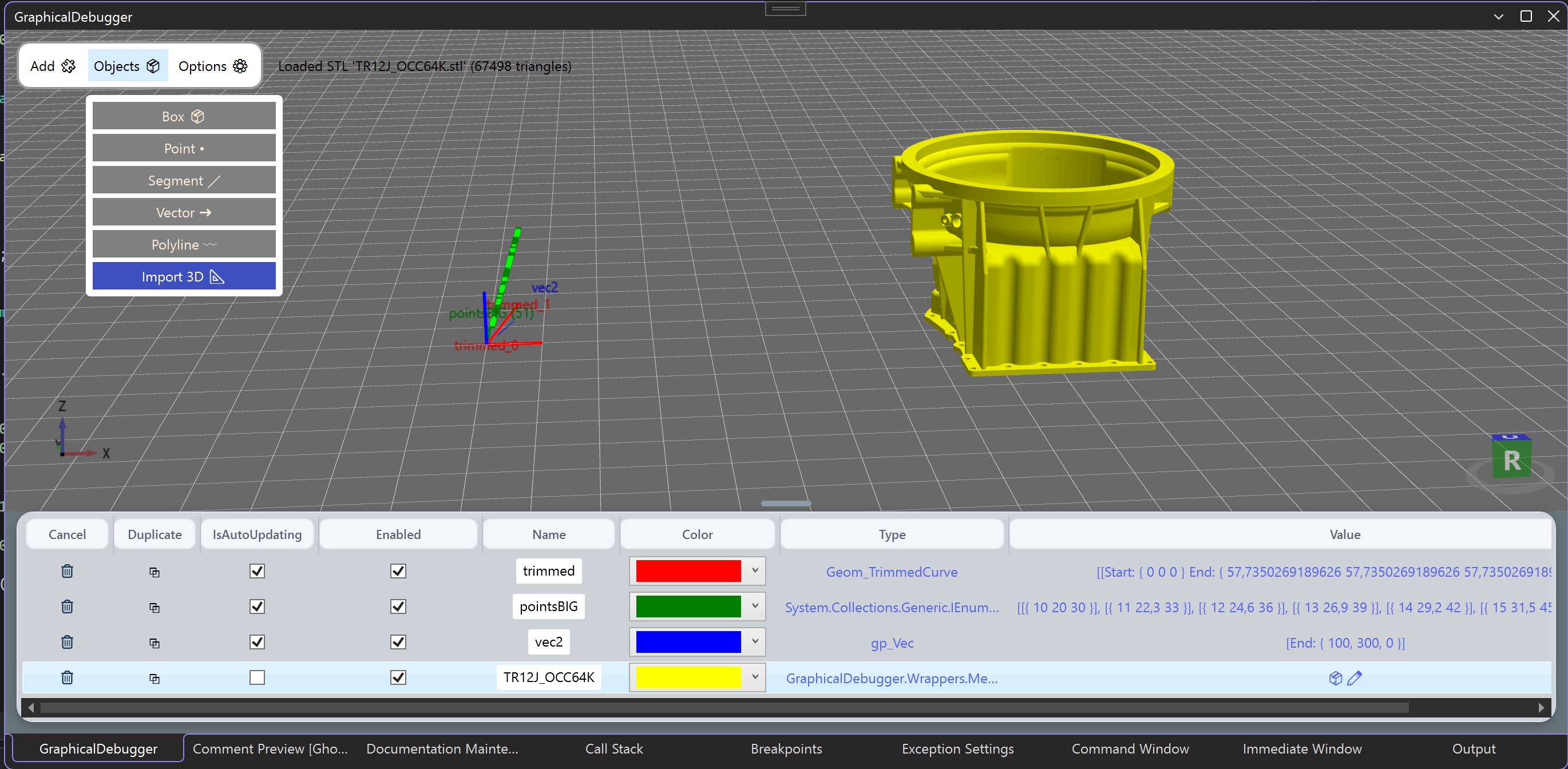The height and width of the screenshot is (769, 1568).
Task: Uncheck IsAutoUpdating for pointsBIG
Action: point(257,606)
